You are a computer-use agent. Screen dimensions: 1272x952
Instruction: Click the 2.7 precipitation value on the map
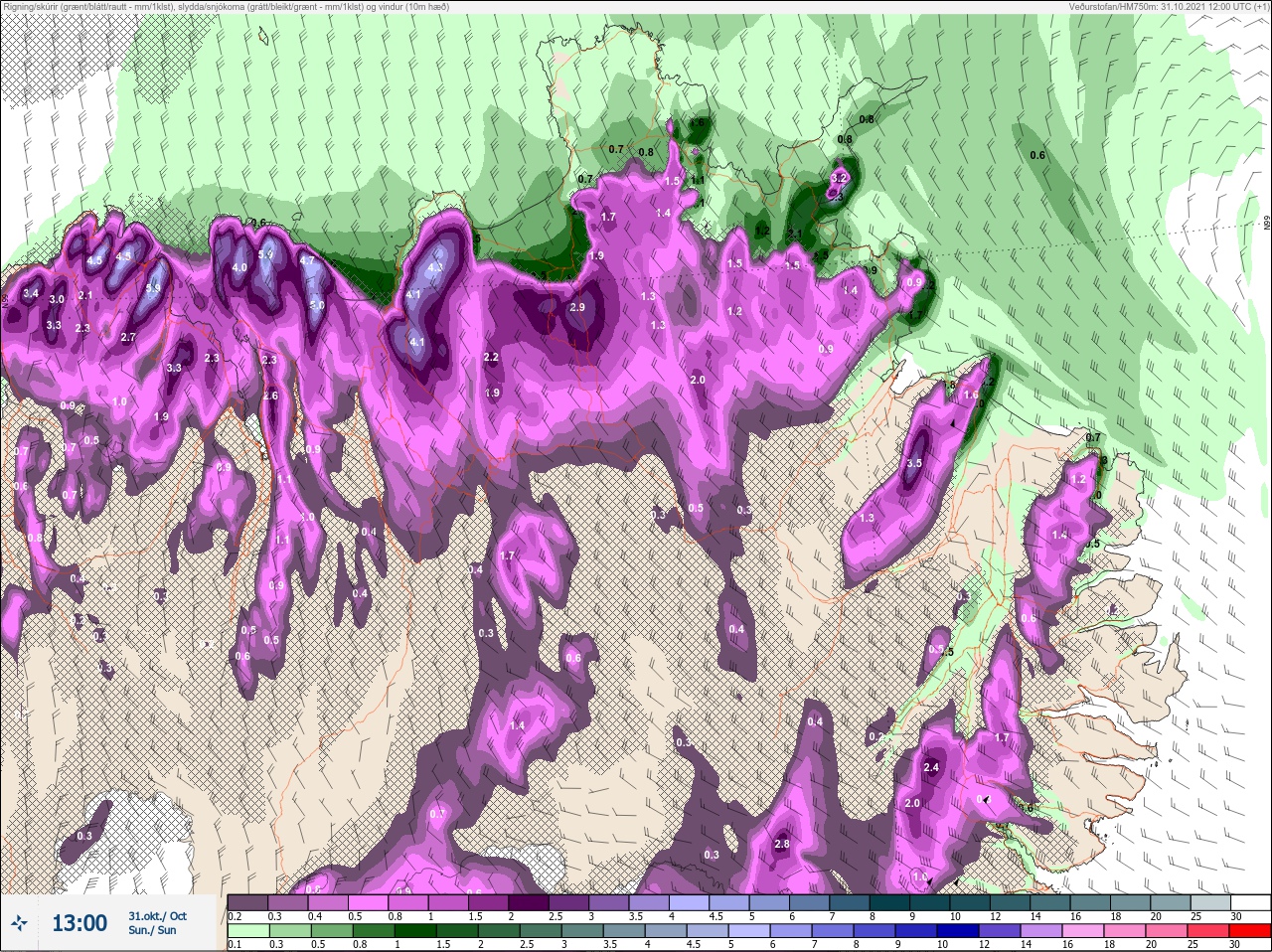click(127, 338)
